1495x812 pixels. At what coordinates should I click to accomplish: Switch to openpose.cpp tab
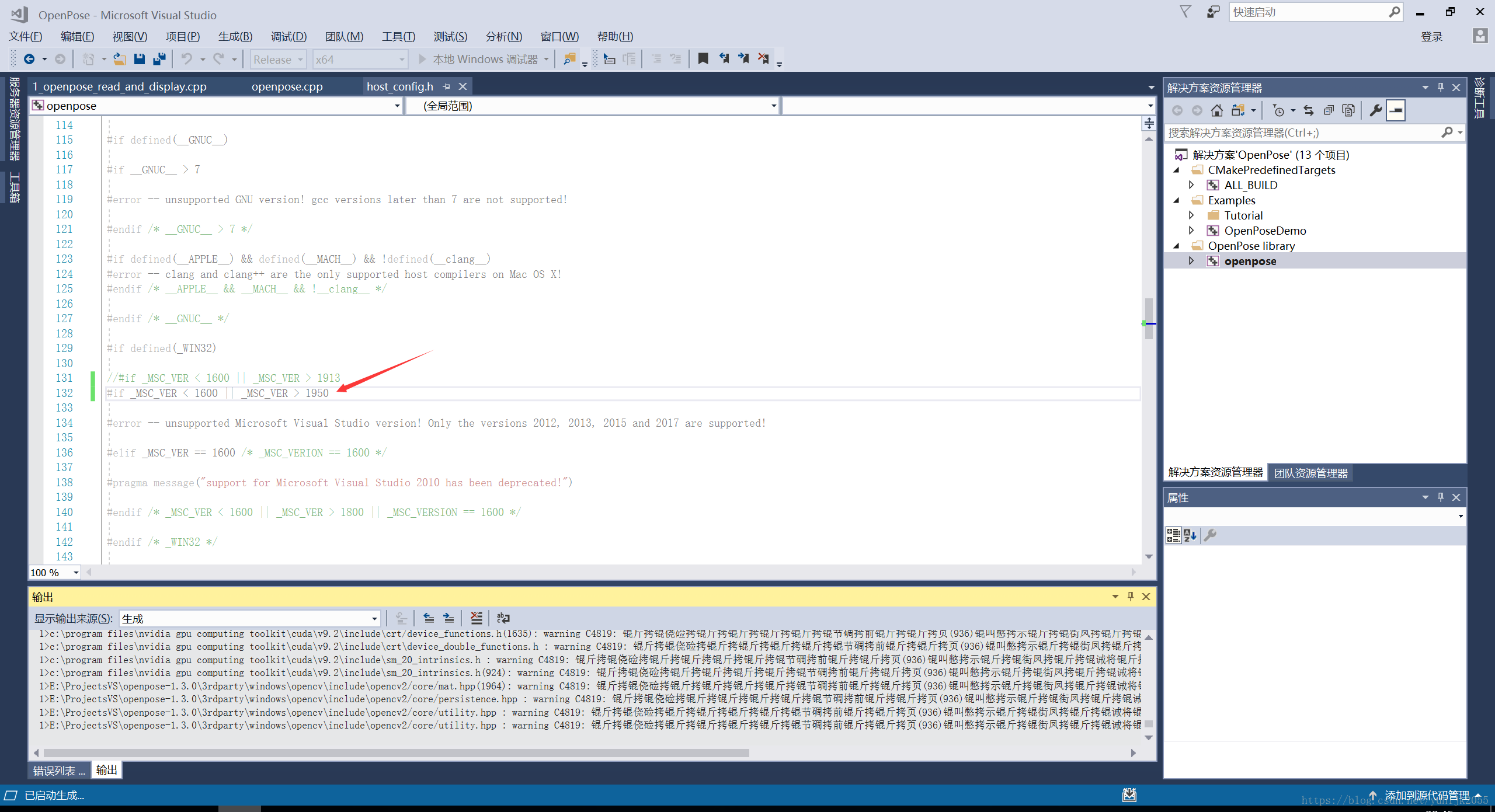[x=287, y=86]
